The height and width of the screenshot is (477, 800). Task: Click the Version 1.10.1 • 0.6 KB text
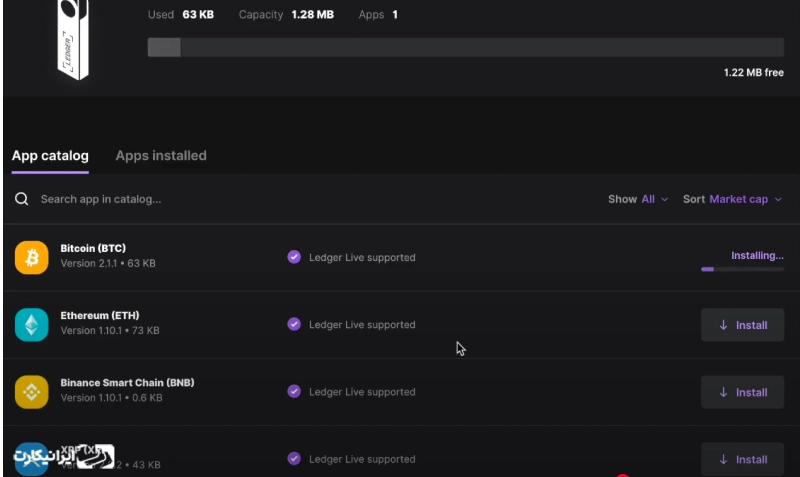tap(112, 398)
